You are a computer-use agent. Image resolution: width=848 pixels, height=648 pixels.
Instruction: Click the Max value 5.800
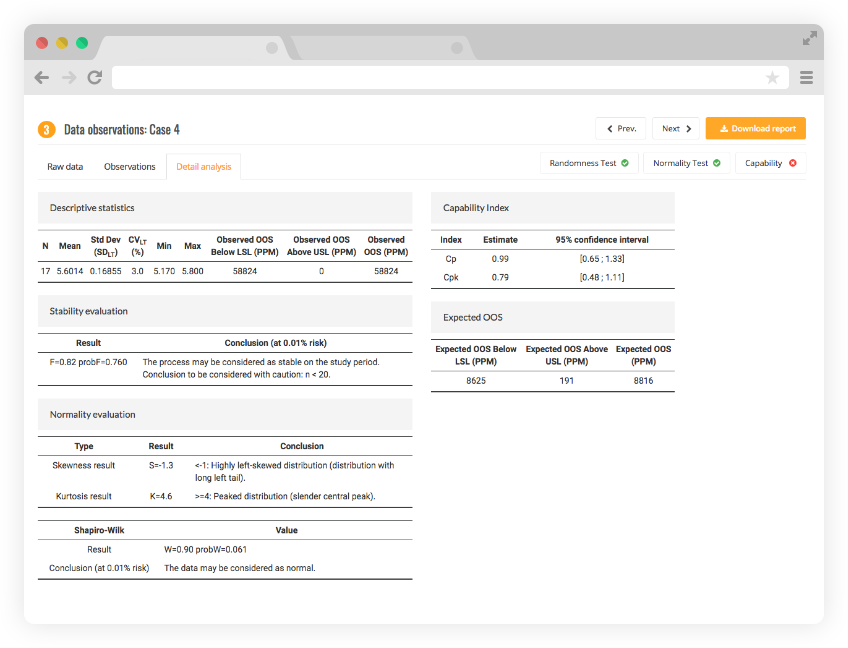(x=193, y=272)
